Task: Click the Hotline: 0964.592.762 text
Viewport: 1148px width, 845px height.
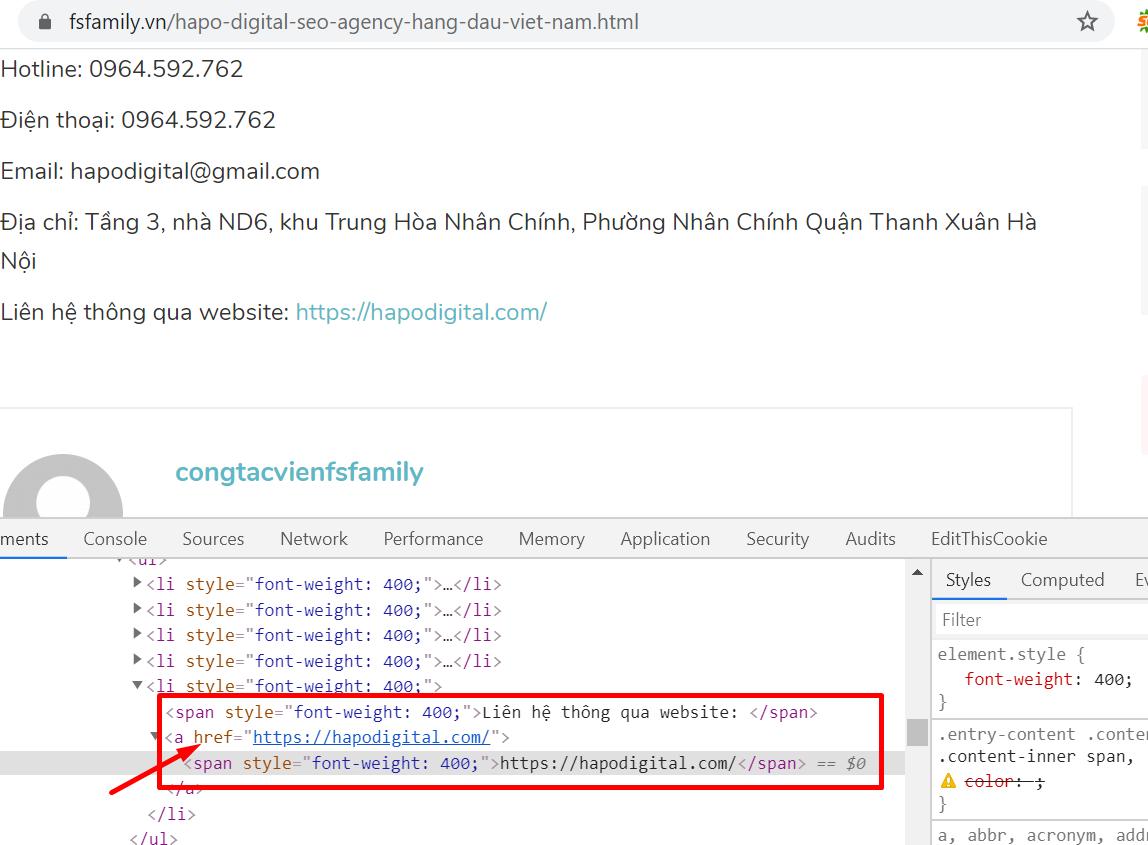Action: click(x=122, y=69)
